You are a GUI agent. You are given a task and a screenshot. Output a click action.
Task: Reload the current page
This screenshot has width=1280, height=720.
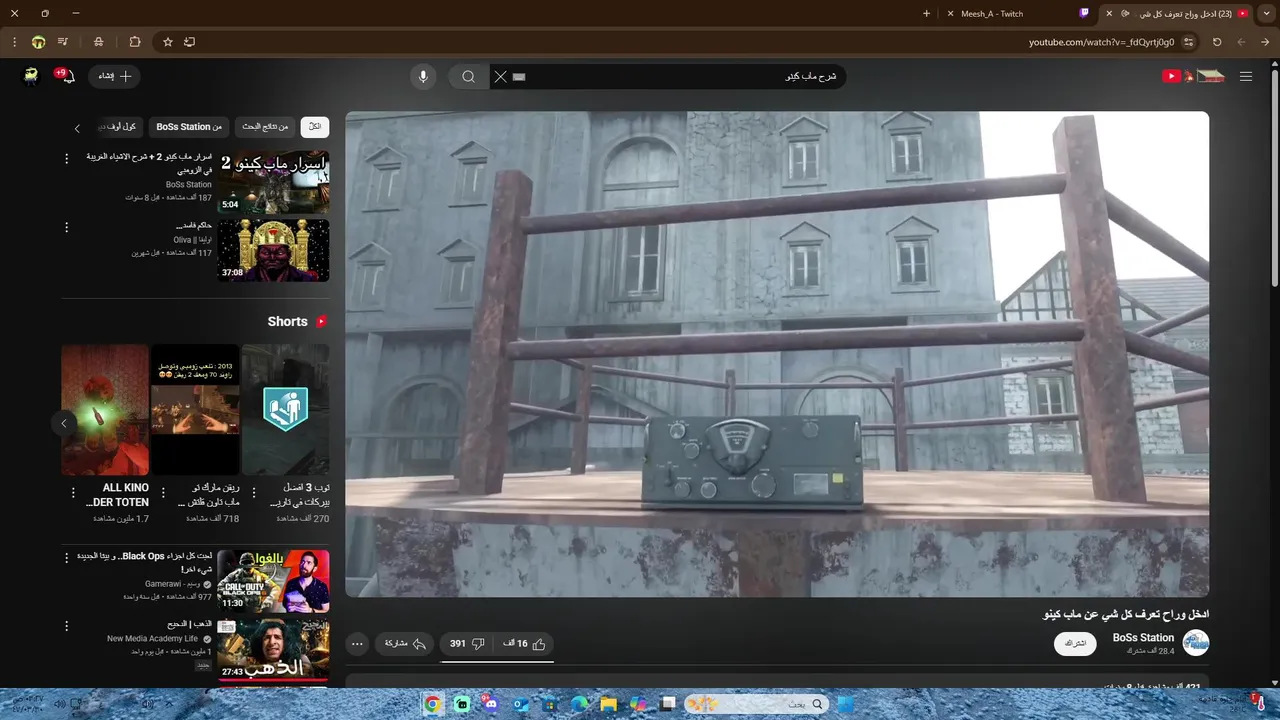[x=1217, y=42]
